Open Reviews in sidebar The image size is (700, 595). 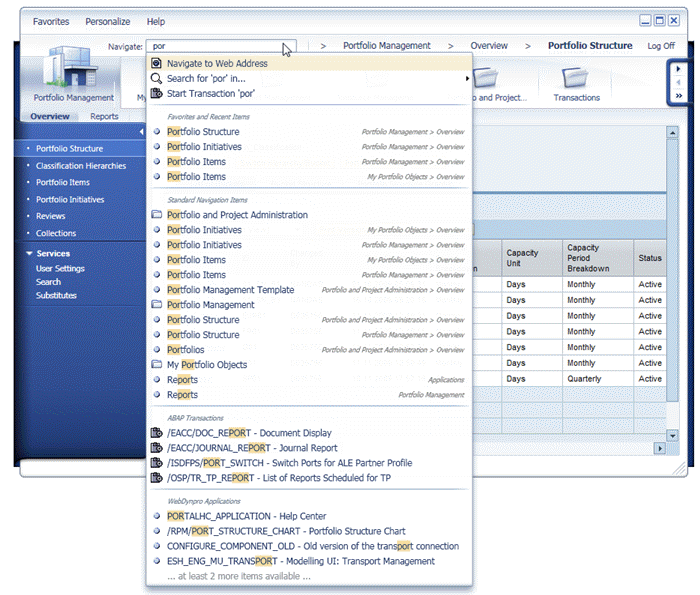(50, 216)
